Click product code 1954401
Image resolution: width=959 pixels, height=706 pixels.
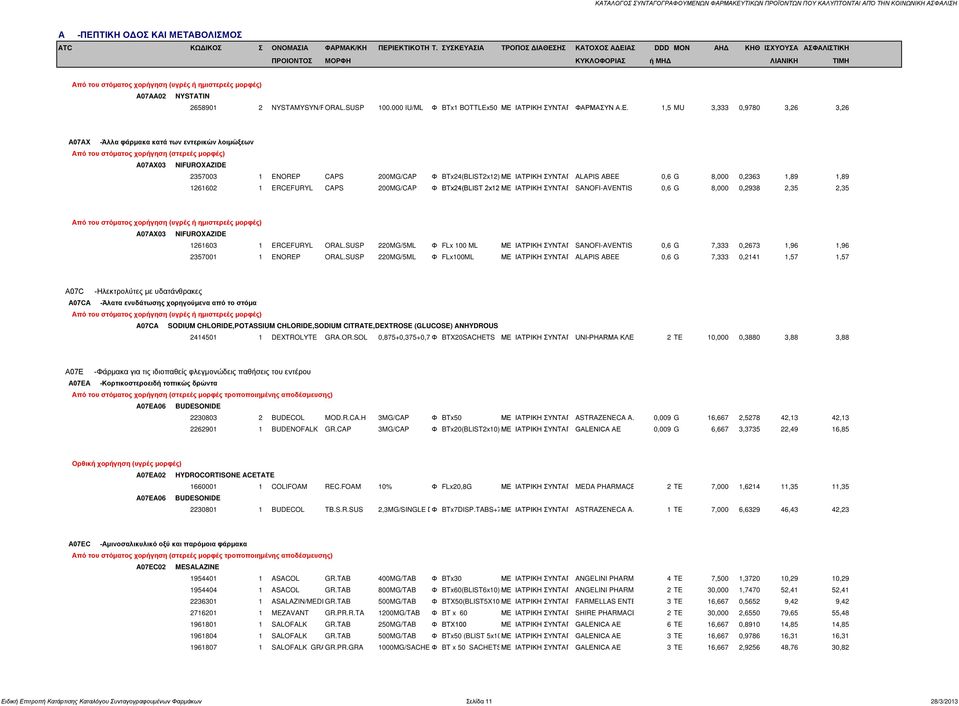click(x=203, y=579)
